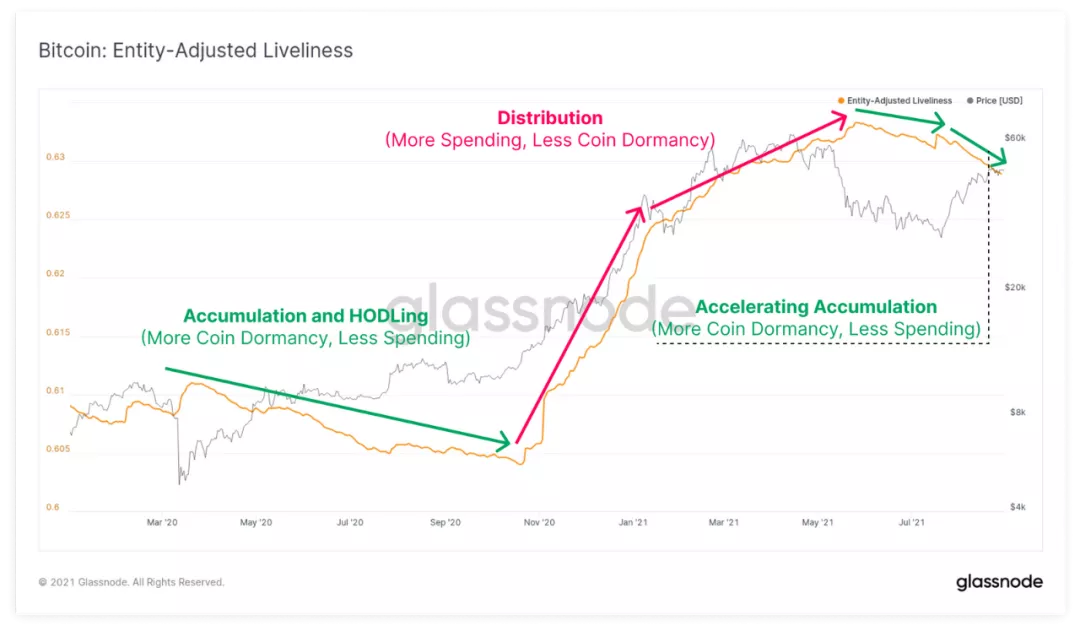Image resolution: width=1080 pixels, height=631 pixels.
Task: Click the long red arrow rising from Nov '20
Action: [x=577, y=326]
